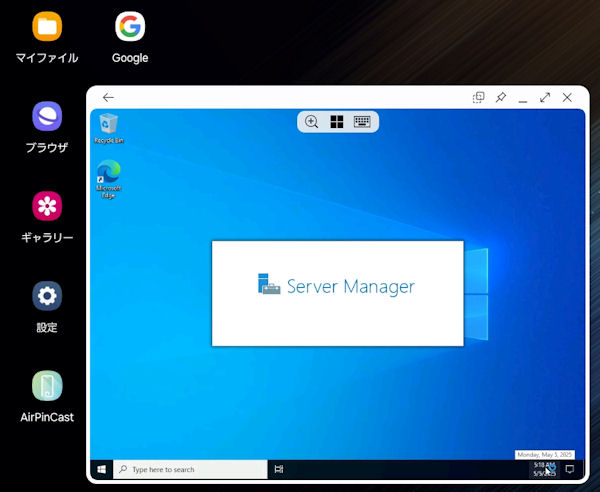This screenshot has height=492, width=600.
Task: Click Task View button on taskbar
Action: pos(279,469)
